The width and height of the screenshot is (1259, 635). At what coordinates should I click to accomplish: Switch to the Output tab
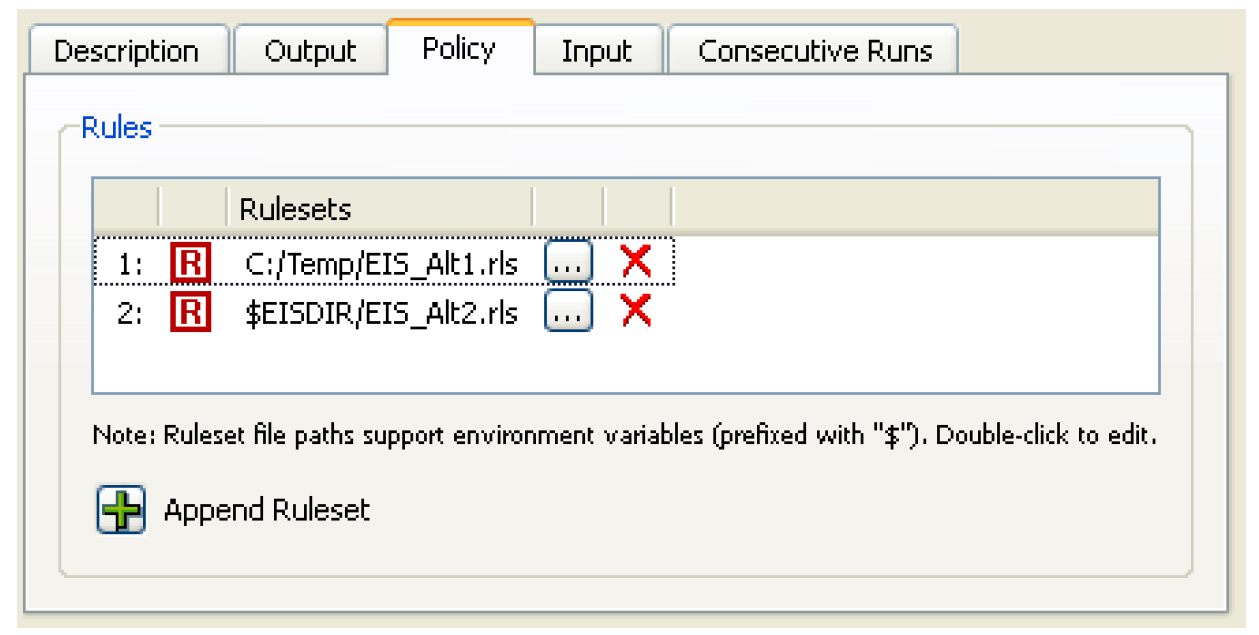click(x=310, y=51)
